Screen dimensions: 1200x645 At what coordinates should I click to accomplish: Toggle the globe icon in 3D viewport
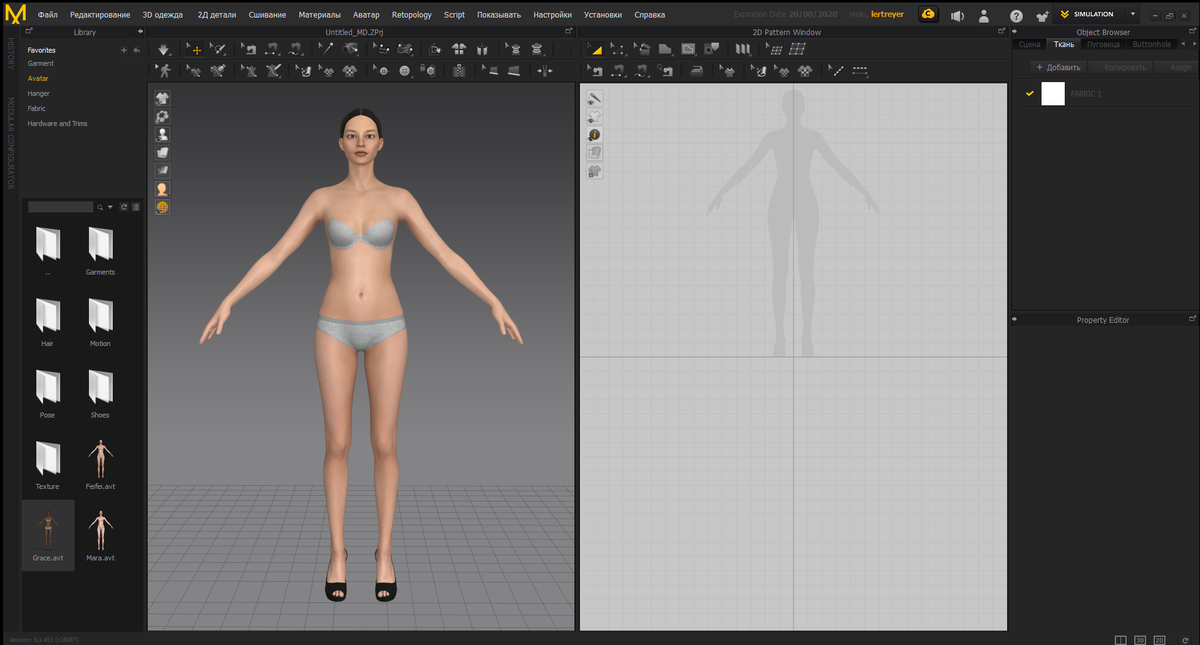pos(162,207)
